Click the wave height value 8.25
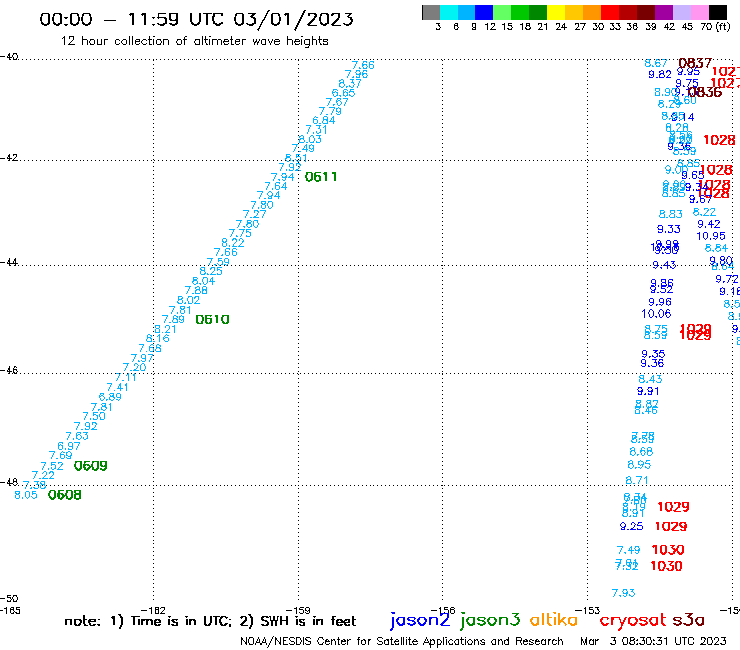Screen dimensions: 740x650 pos(210,271)
